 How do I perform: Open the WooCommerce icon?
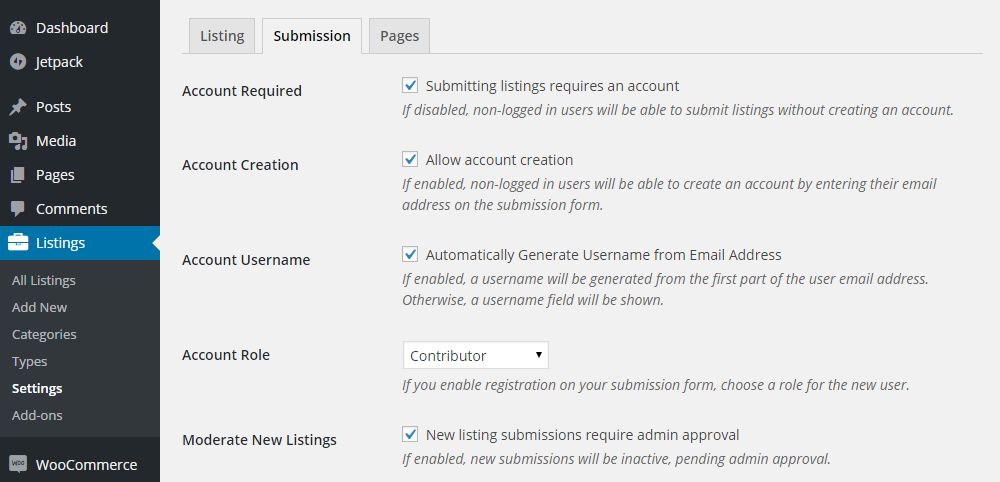(x=18, y=464)
